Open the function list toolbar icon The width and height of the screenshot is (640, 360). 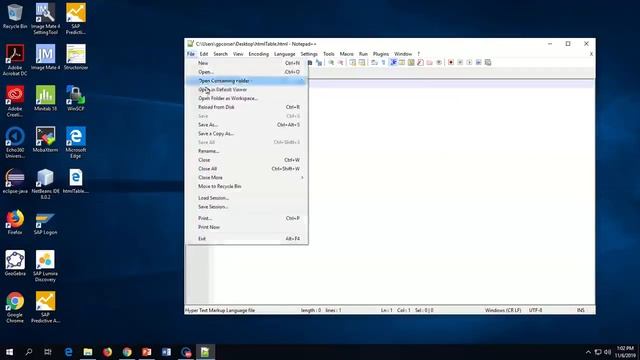tap(420, 62)
